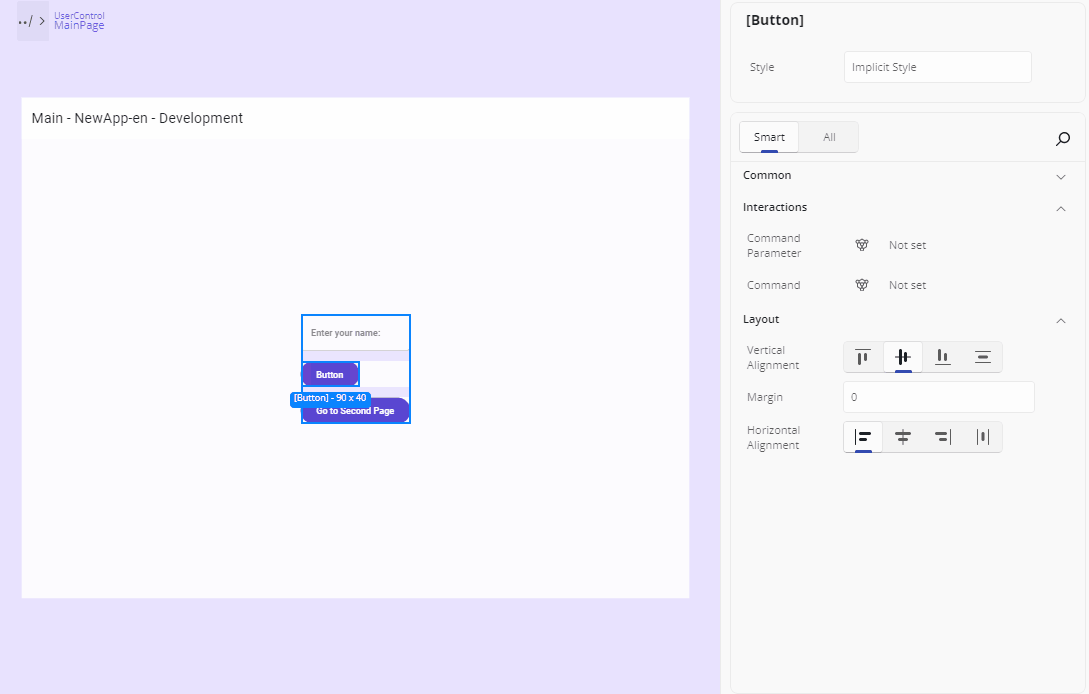Collapse the Interactions section
Viewport: 1089px width, 694px height.
[1061, 207]
